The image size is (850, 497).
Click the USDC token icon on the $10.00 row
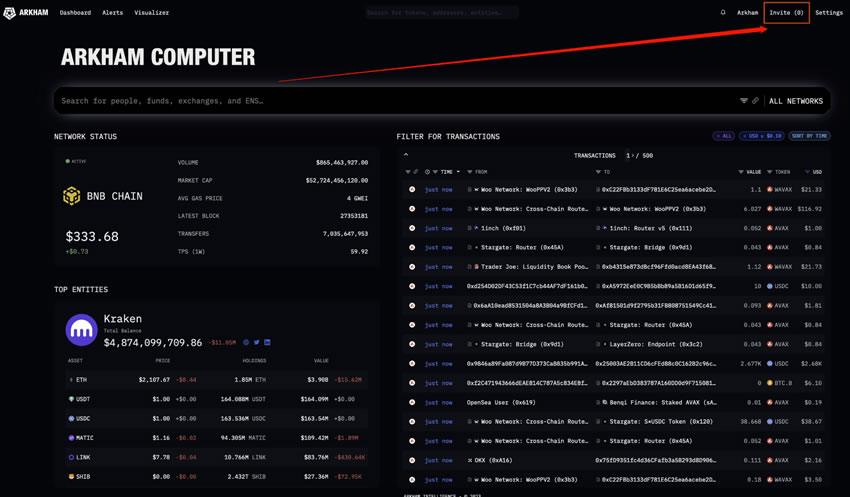click(x=769, y=286)
